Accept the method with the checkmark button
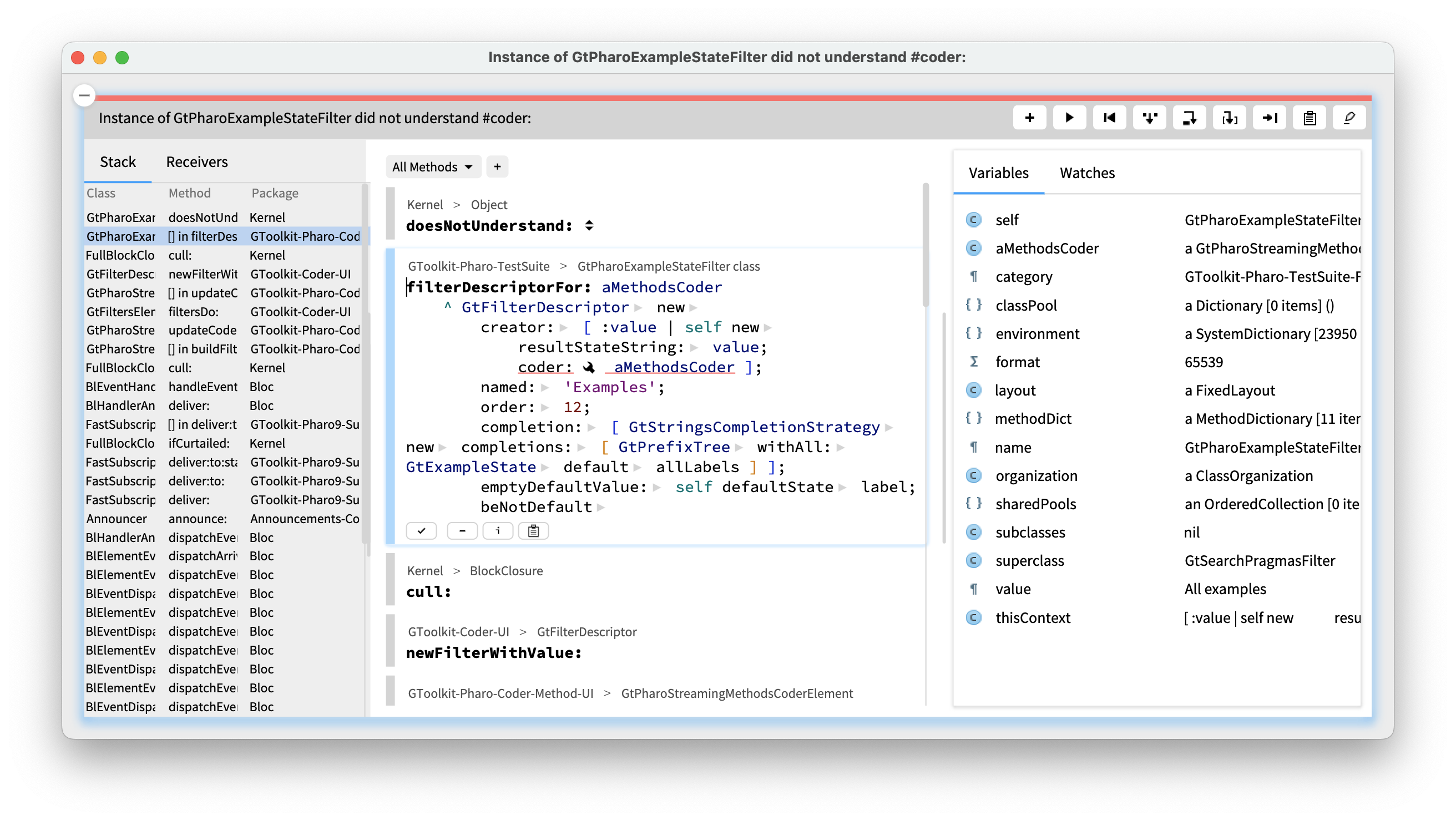1456x821 pixels. click(421, 530)
